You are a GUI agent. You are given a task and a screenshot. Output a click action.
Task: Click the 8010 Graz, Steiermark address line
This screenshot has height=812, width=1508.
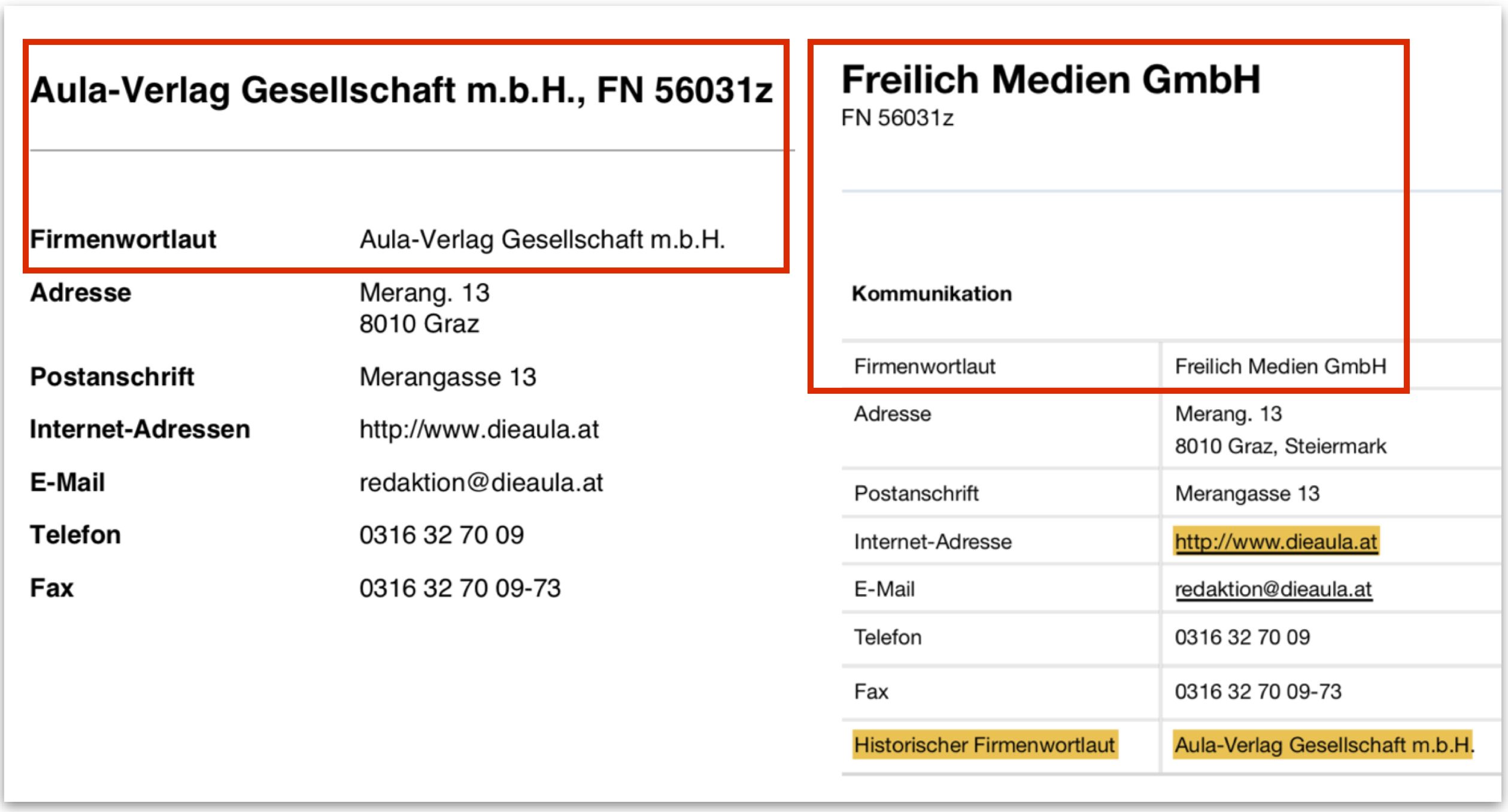click(x=1280, y=446)
